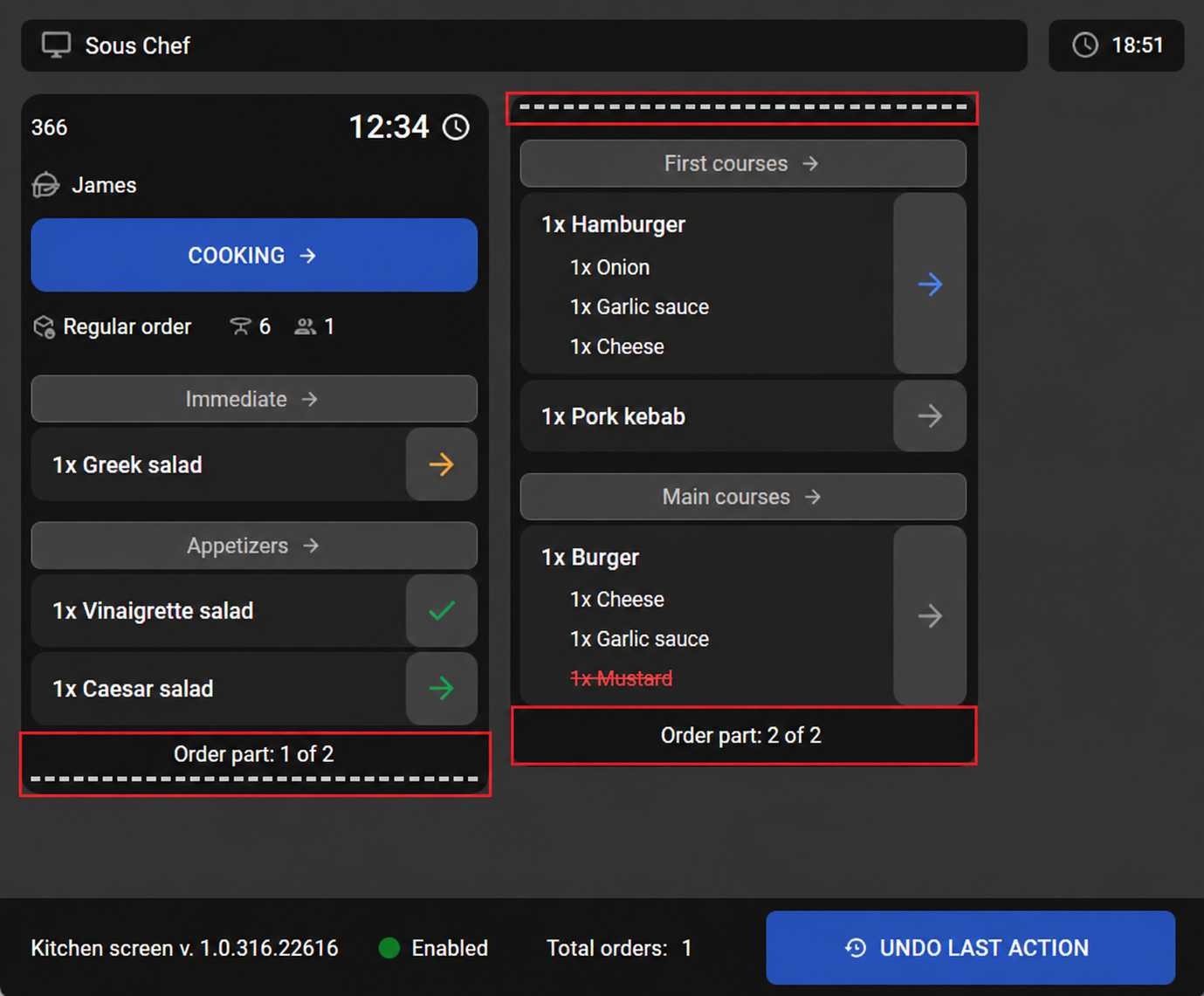This screenshot has height=996, width=1204.
Task: Advance all First courses items
Action: point(743,163)
